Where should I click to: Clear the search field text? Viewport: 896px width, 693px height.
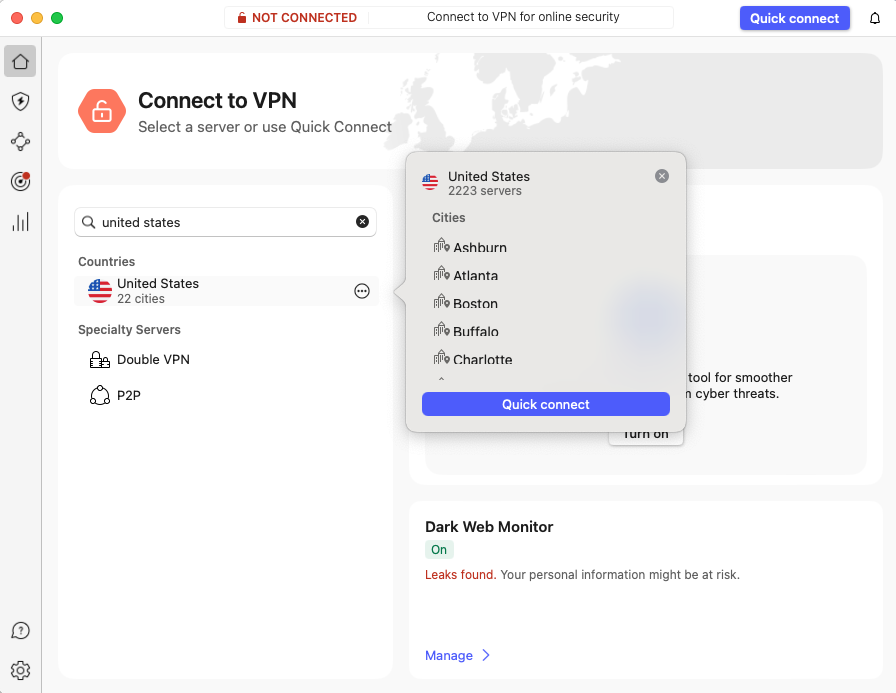(x=362, y=222)
